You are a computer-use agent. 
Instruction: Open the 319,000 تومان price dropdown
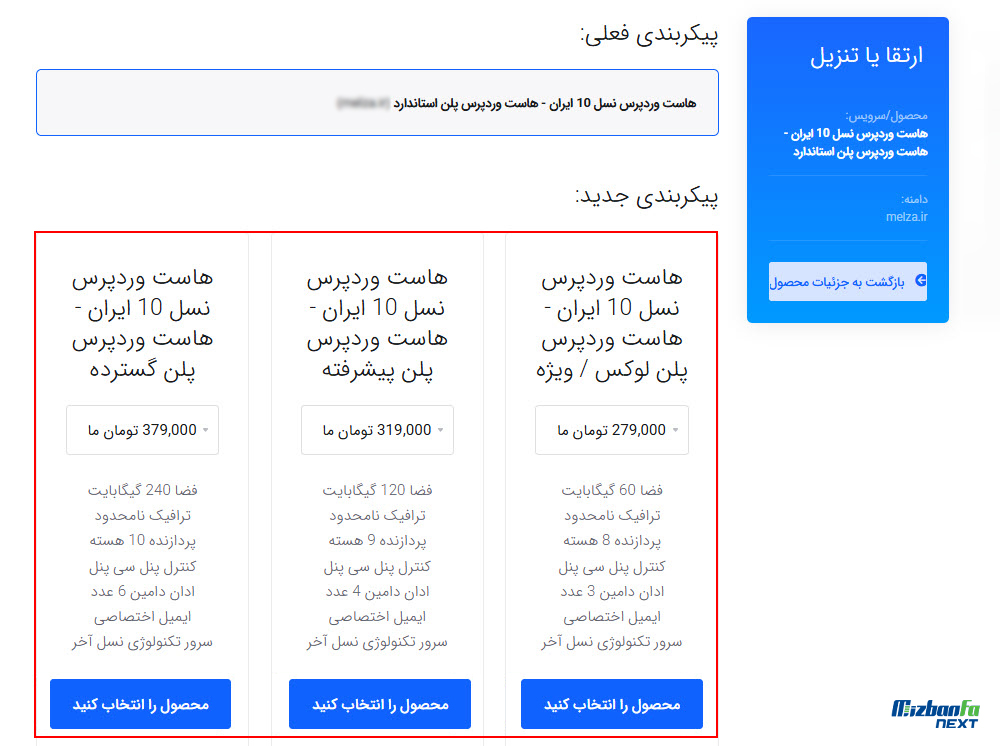pos(377,430)
